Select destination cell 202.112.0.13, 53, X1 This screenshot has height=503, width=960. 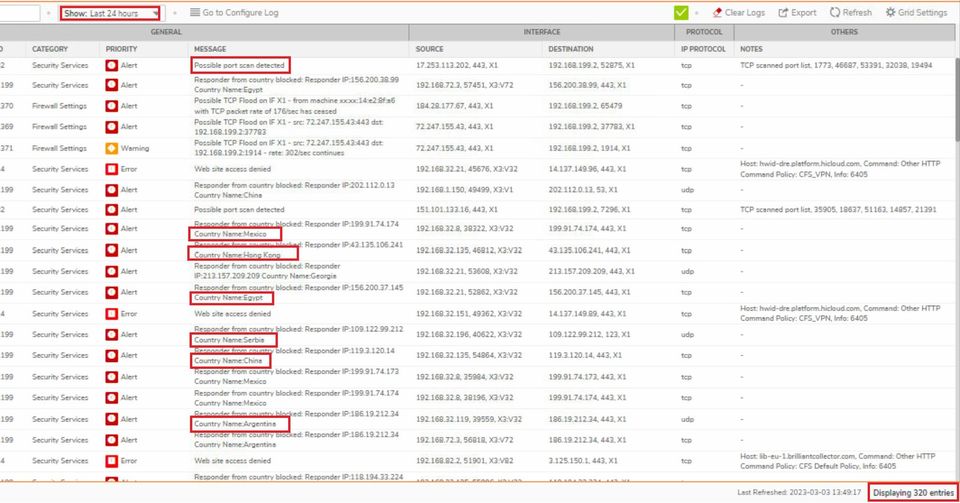pos(583,190)
